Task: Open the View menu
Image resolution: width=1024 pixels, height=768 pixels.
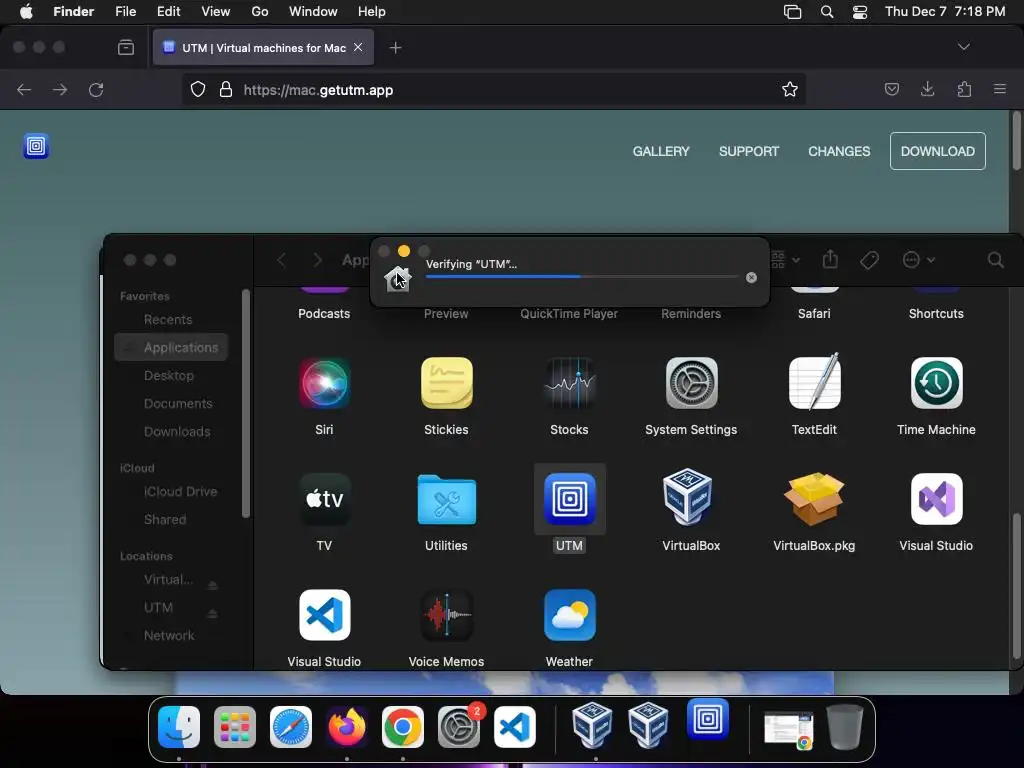Action: 216,12
